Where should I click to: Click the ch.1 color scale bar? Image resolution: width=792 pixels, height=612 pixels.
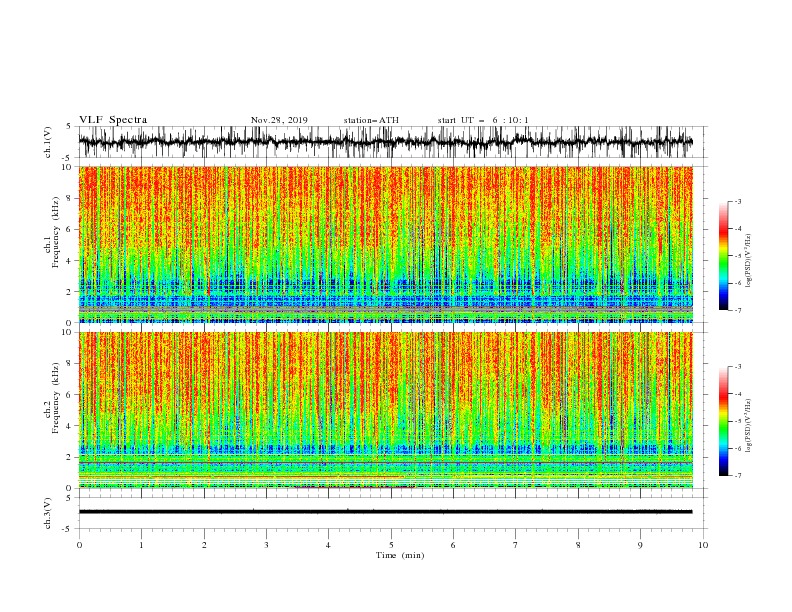click(x=723, y=256)
